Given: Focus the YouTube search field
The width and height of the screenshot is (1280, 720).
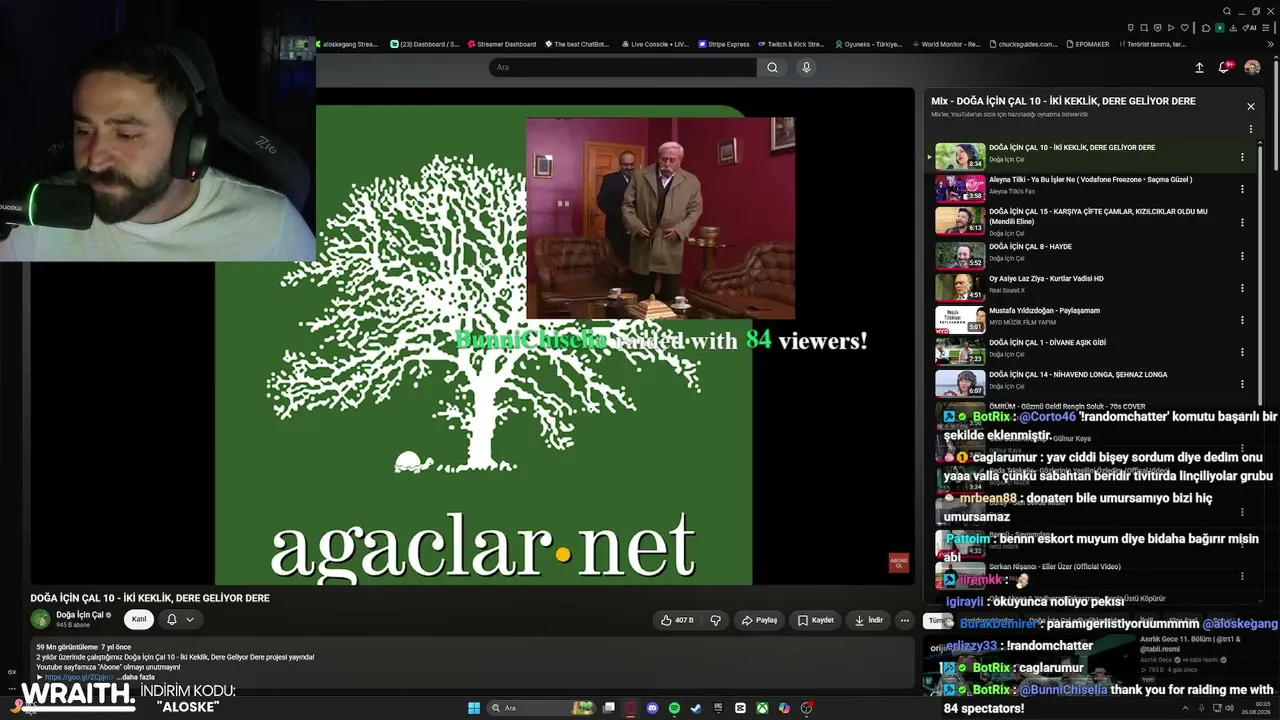Looking at the screenshot, I should pyautogui.click(x=622, y=67).
